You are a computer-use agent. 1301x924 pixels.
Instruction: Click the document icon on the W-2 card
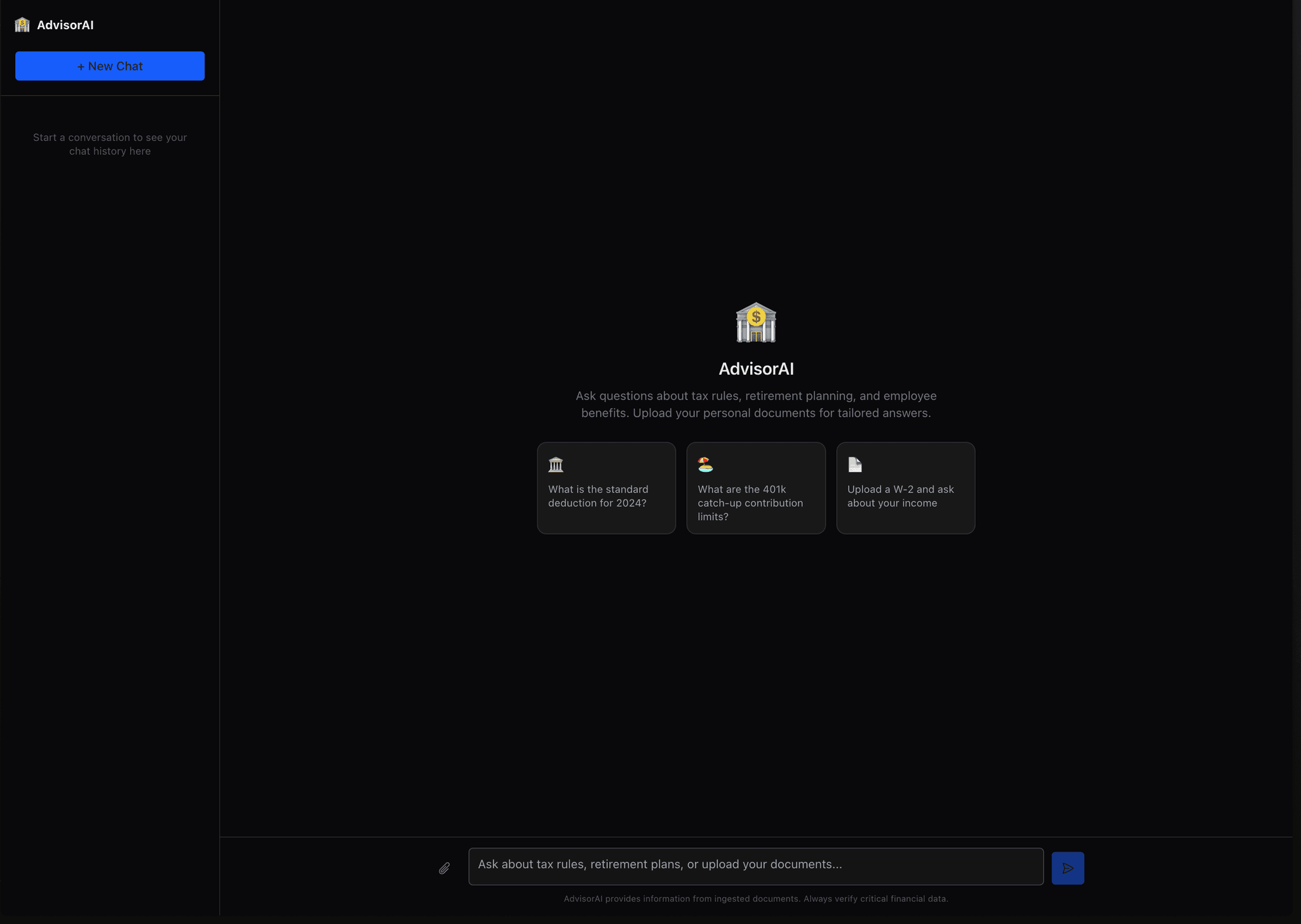pyautogui.click(x=854, y=464)
